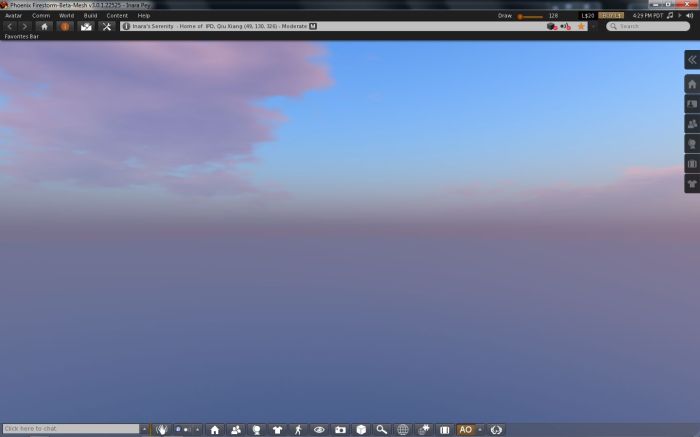Collapse the sidebar with the double chevron

[x=691, y=60]
